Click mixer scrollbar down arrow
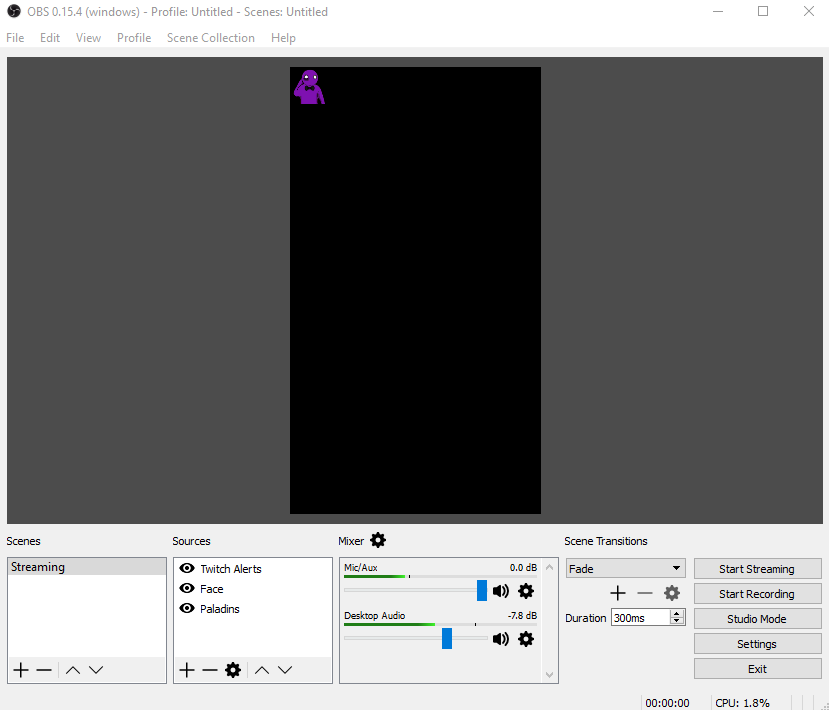 [549, 675]
